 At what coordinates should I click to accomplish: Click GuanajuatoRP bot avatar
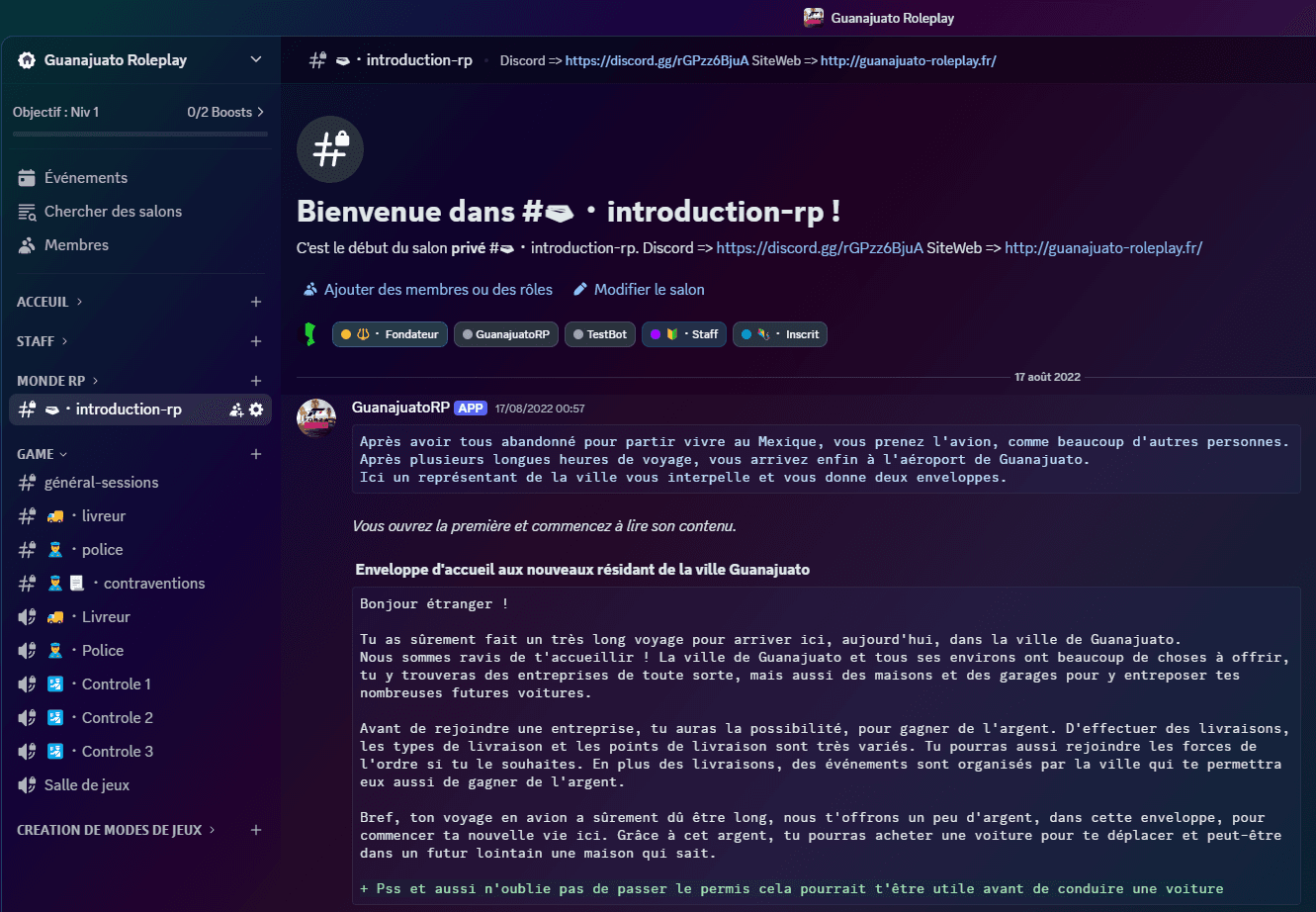point(316,418)
